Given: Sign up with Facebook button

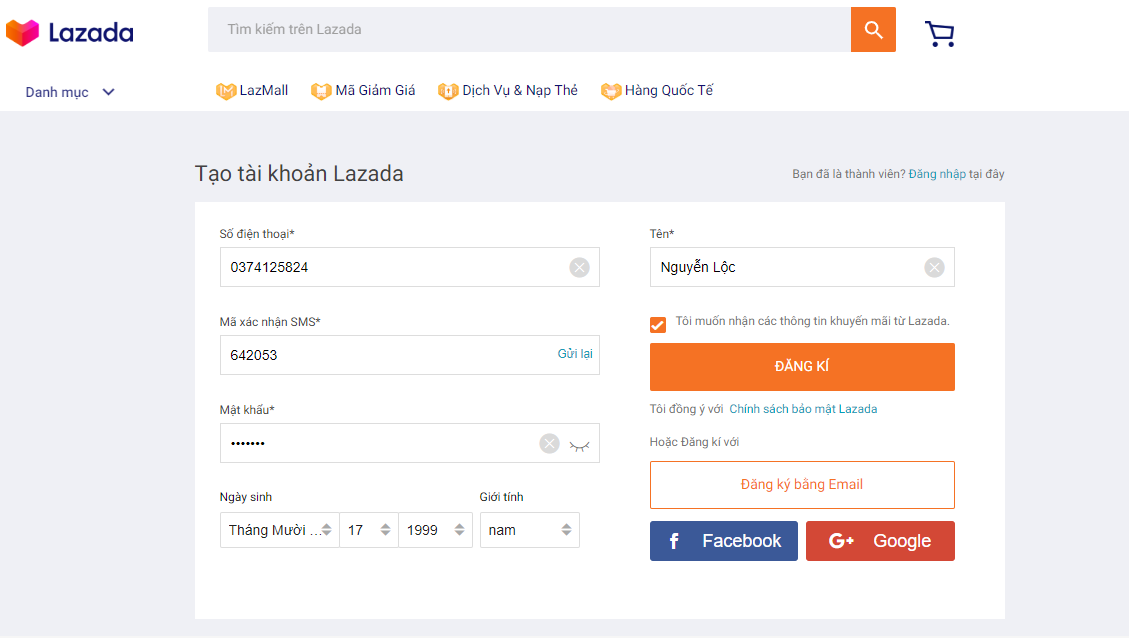Looking at the screenshot, I should [x=723, y=541].
